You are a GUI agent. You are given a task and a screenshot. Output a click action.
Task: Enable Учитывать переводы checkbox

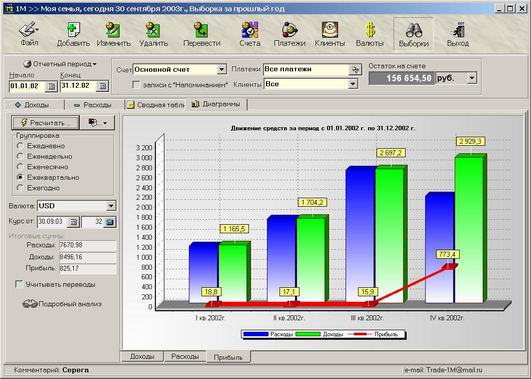click(19, 284)
